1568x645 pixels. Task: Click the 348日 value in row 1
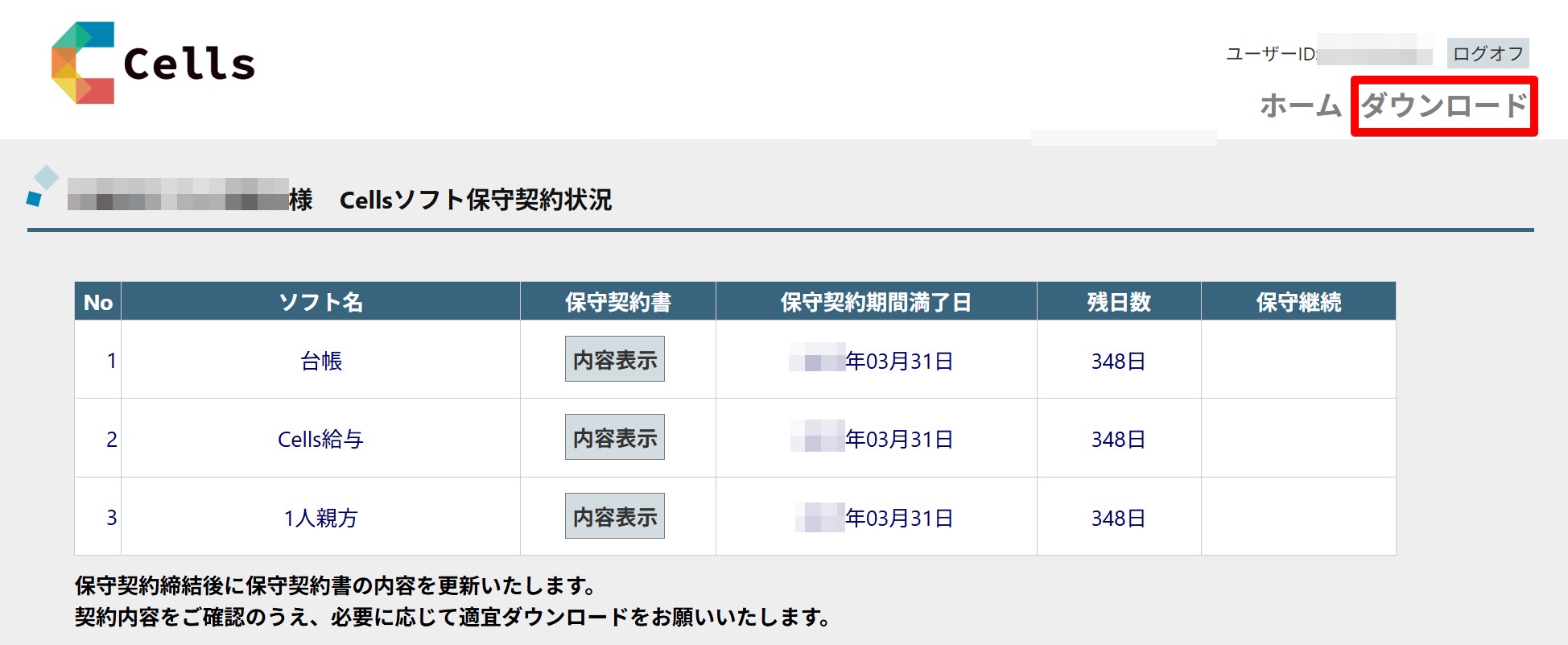click(x=1119, y=361)
